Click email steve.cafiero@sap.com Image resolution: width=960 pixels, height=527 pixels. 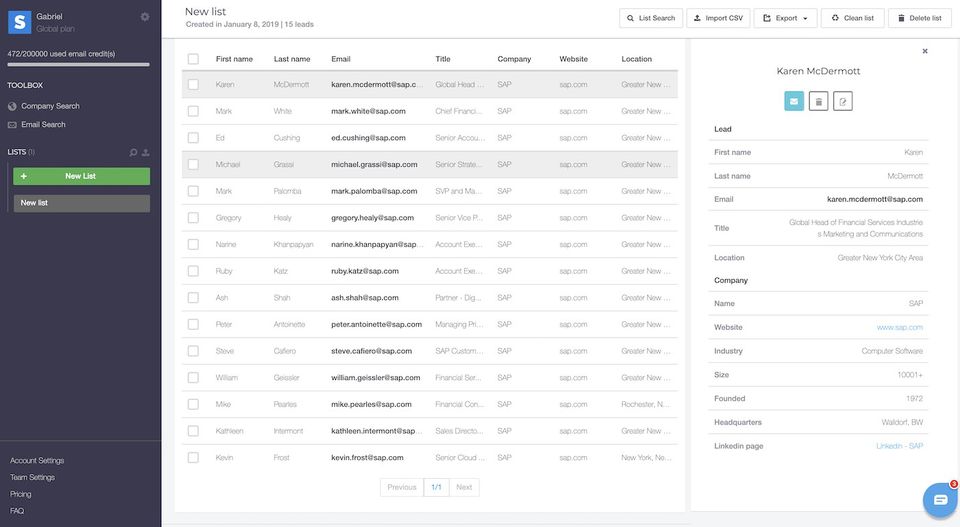(x=372, y=351)
